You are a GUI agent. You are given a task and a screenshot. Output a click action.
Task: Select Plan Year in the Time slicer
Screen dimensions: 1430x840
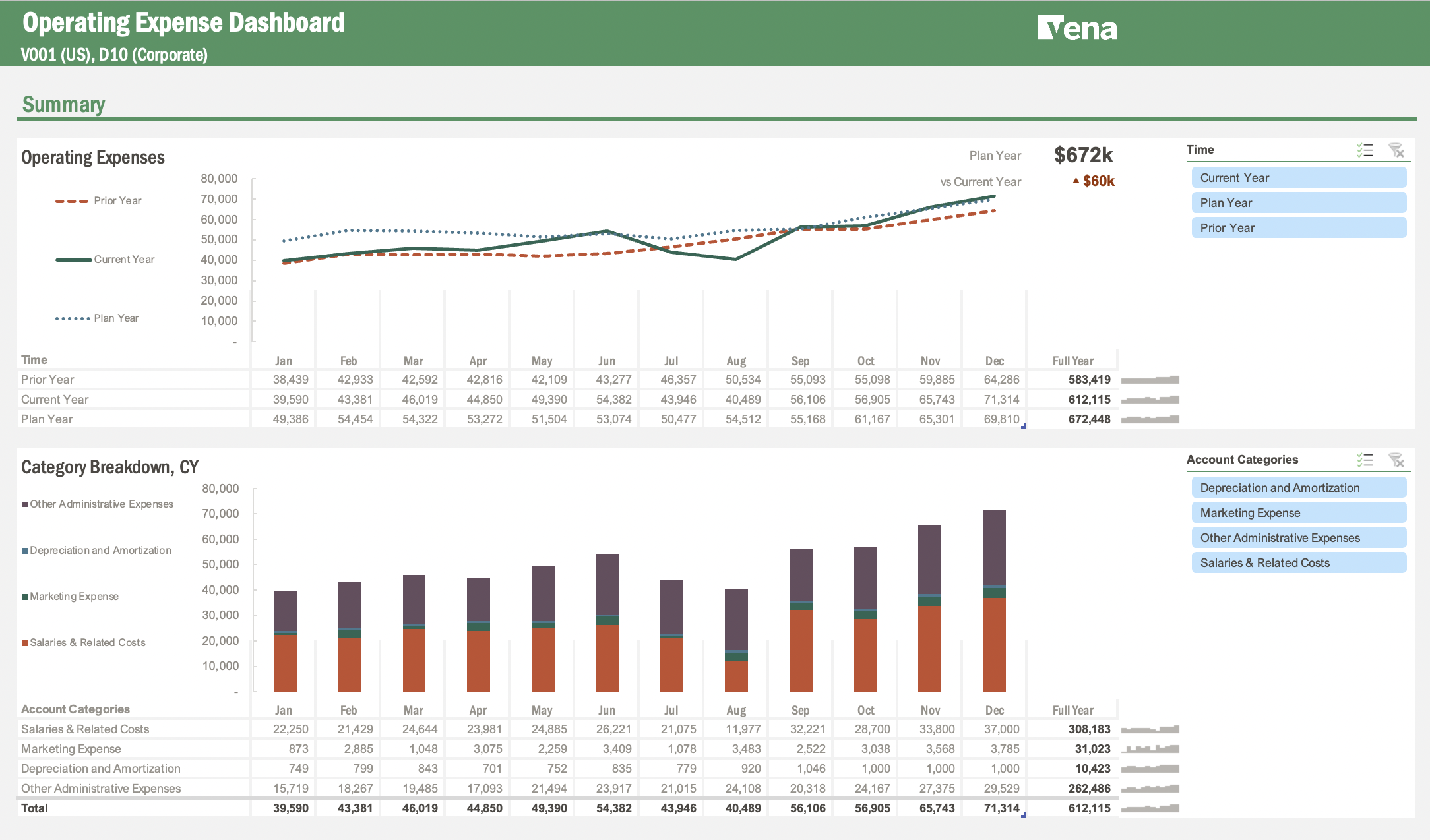pyautogui.click(x=1298, y=202)
